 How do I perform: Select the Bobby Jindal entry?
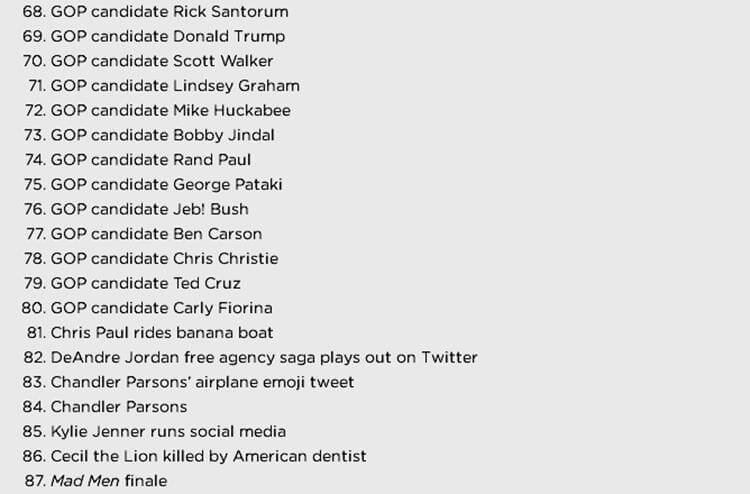(x=149, y=135)
